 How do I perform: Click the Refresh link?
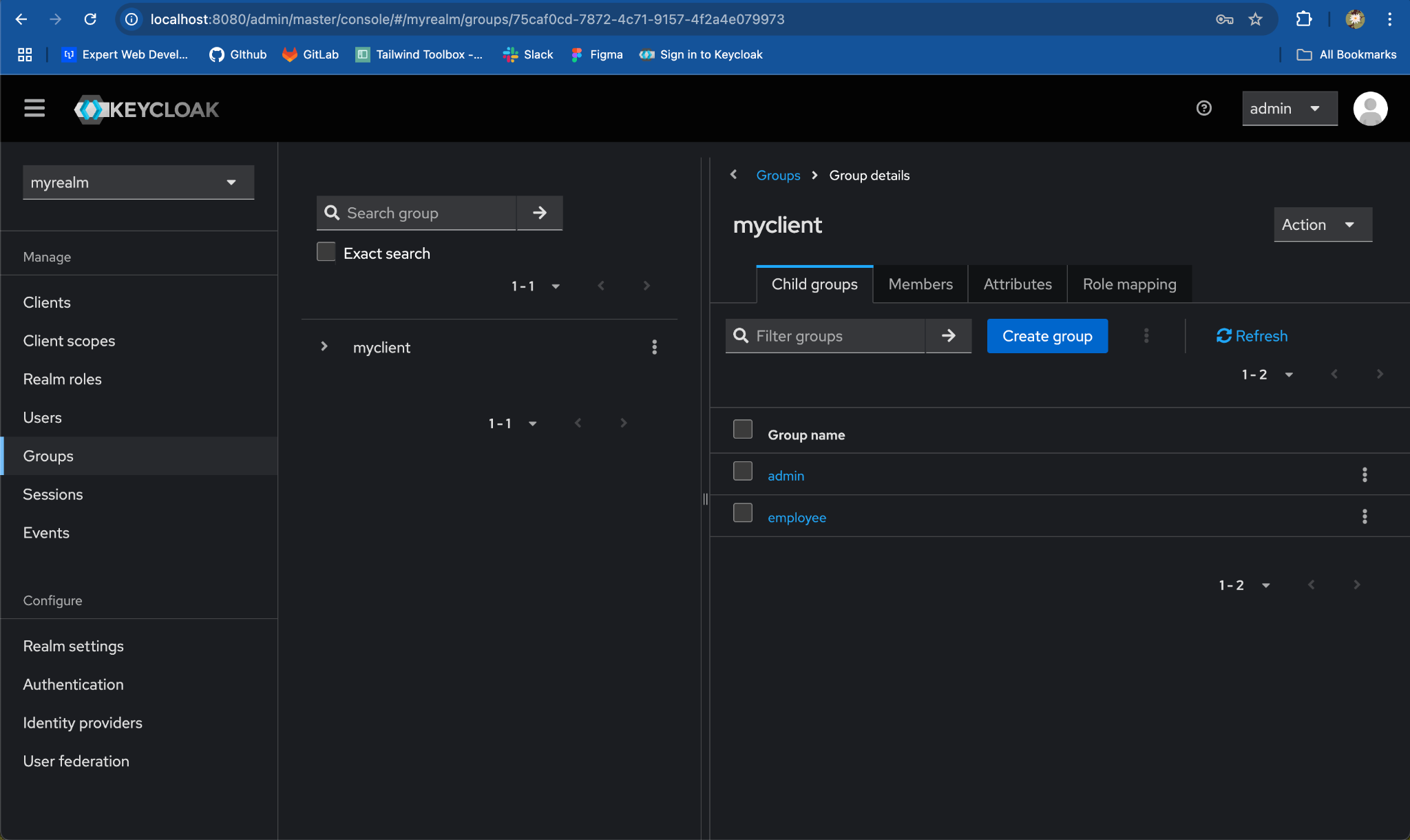pos(1252,335)
